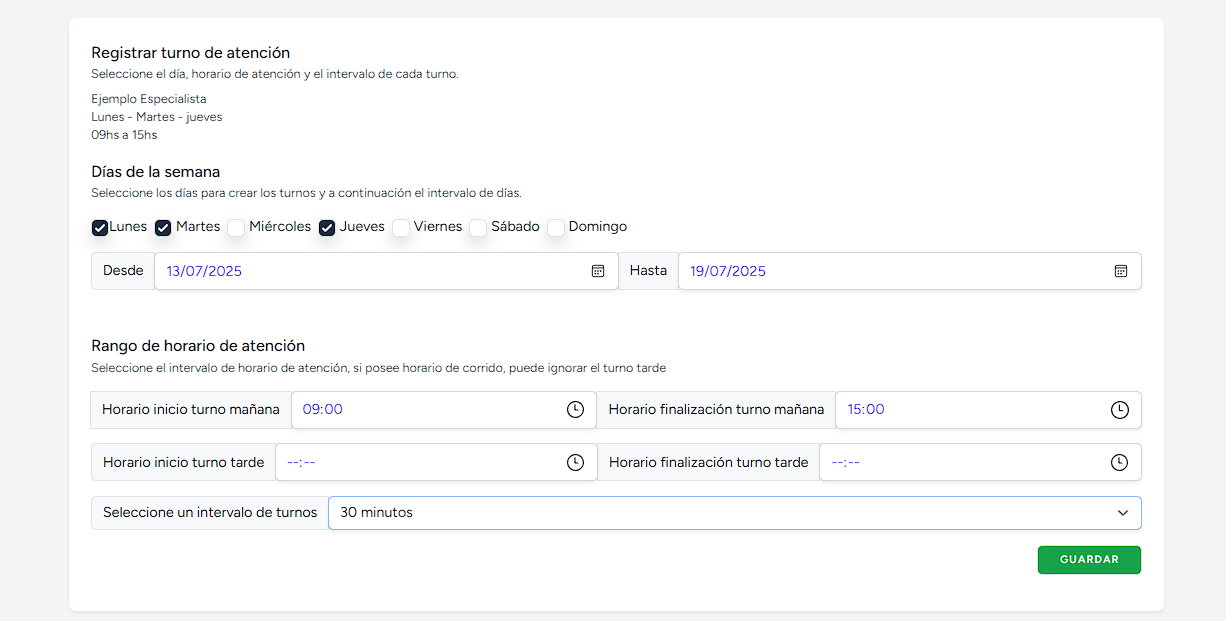Uncheck the Jueves checkbox
The width and height of the screenshot is (1226, 621).
(327, 228)
